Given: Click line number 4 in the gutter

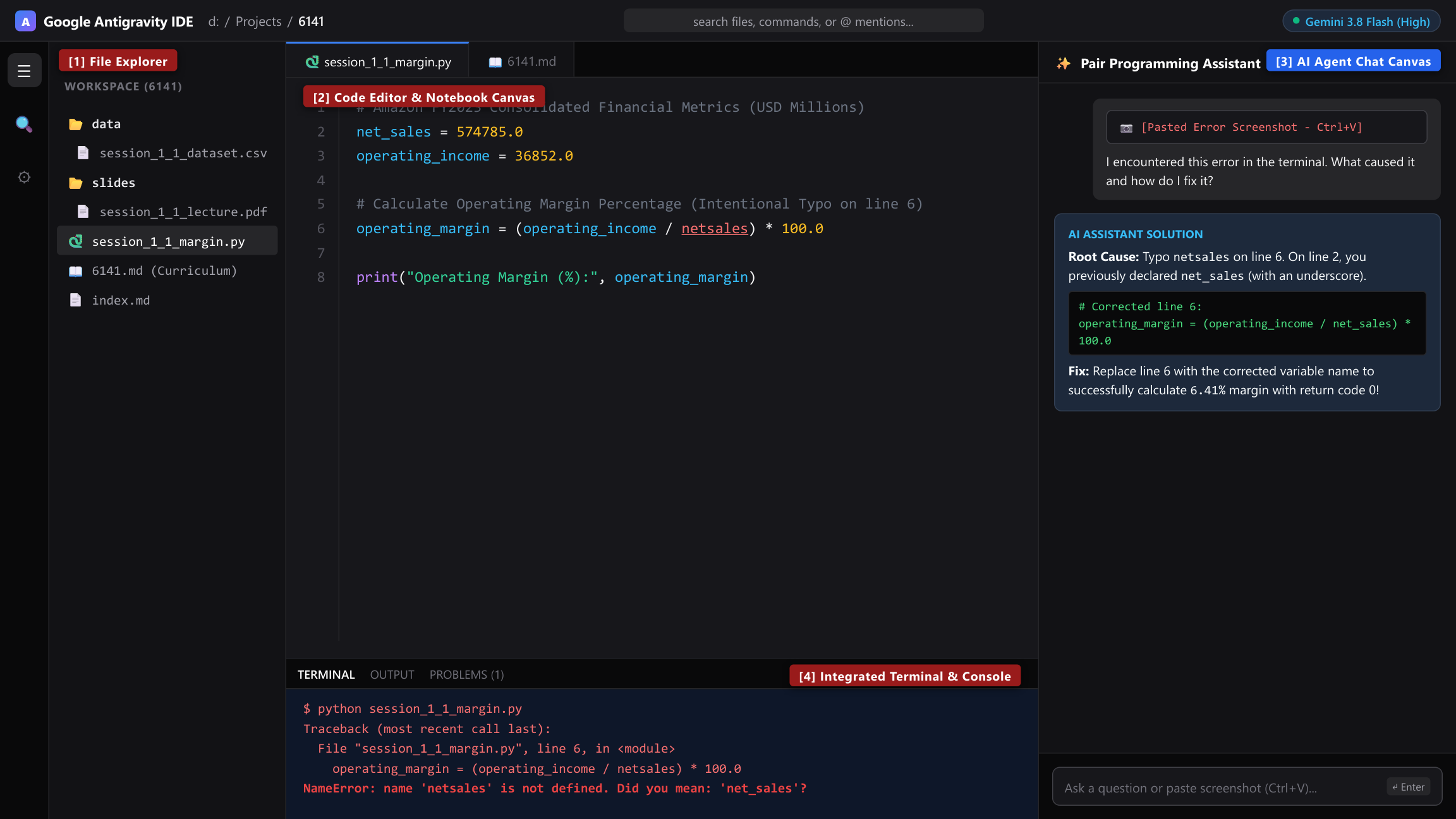Looking at the screenshot, I should point(321,180).
